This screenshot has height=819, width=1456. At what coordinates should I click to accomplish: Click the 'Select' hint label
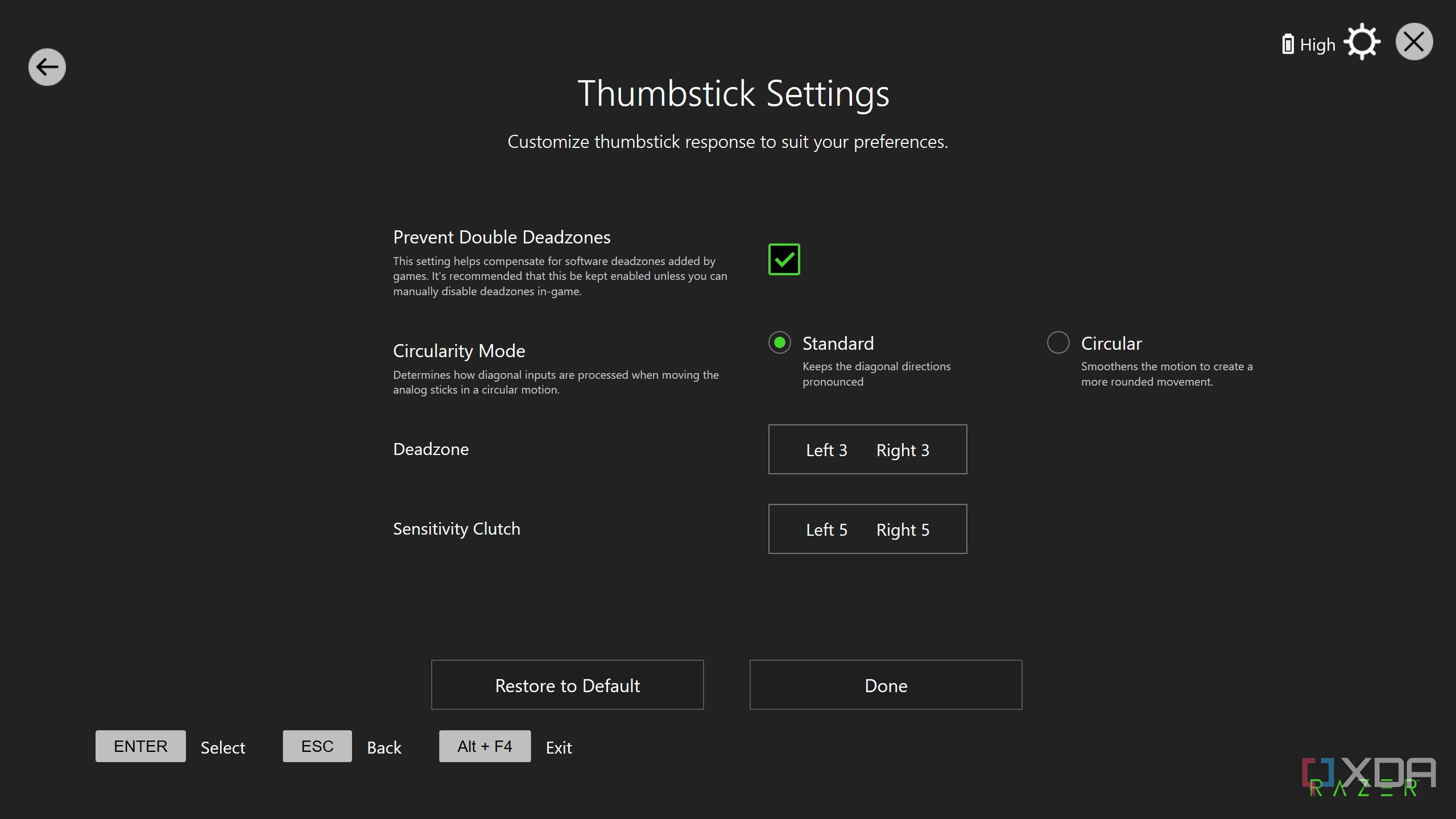coord(223,747)
